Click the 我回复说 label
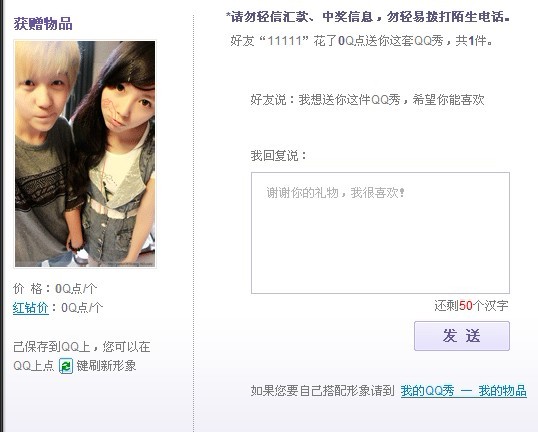The image size is (538, 432). coord(278,156)
